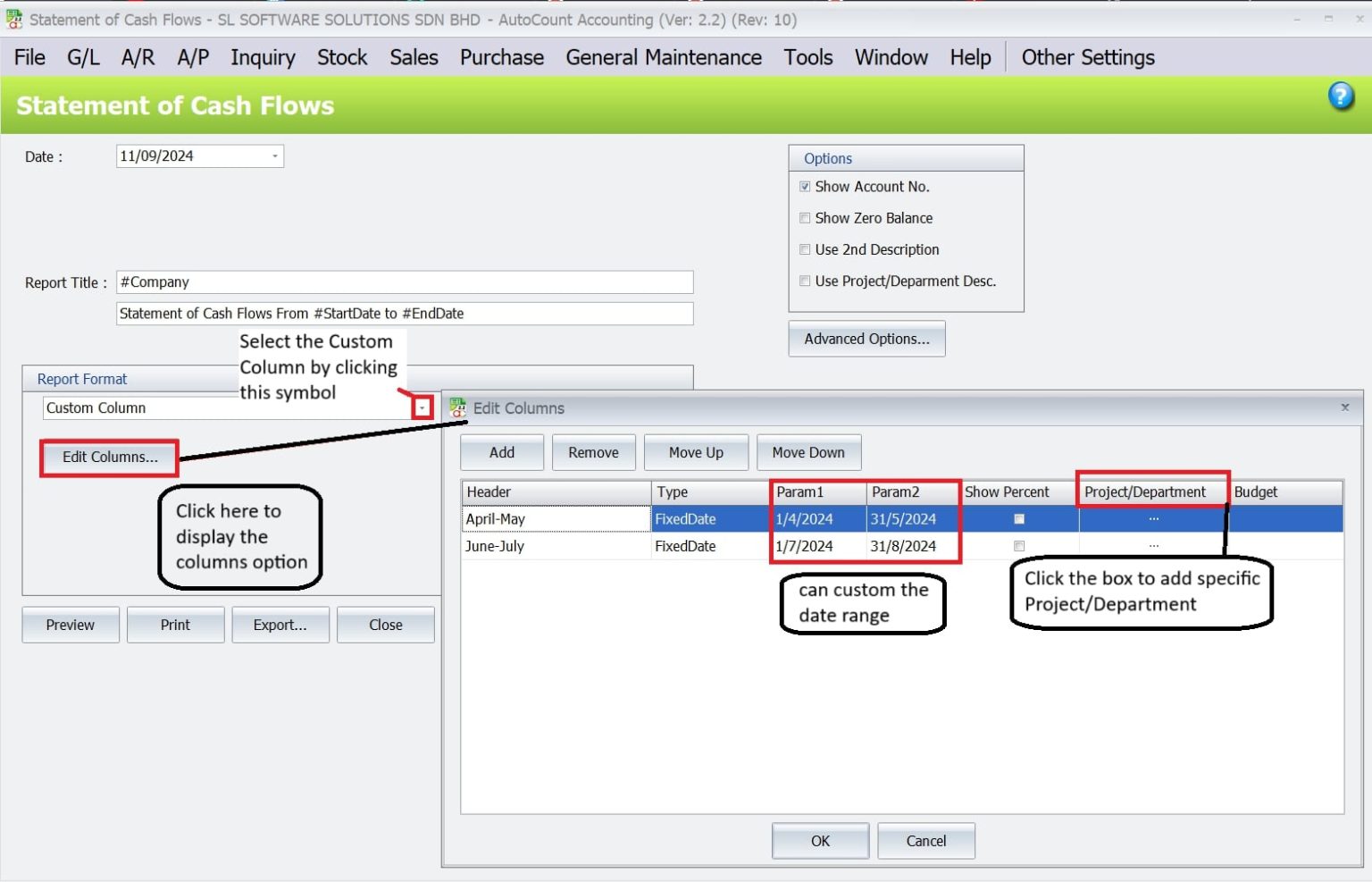Open the help question mark icon
Image resolution: width=1372 pixels, height=882 pixels.
coord(1340,96)
